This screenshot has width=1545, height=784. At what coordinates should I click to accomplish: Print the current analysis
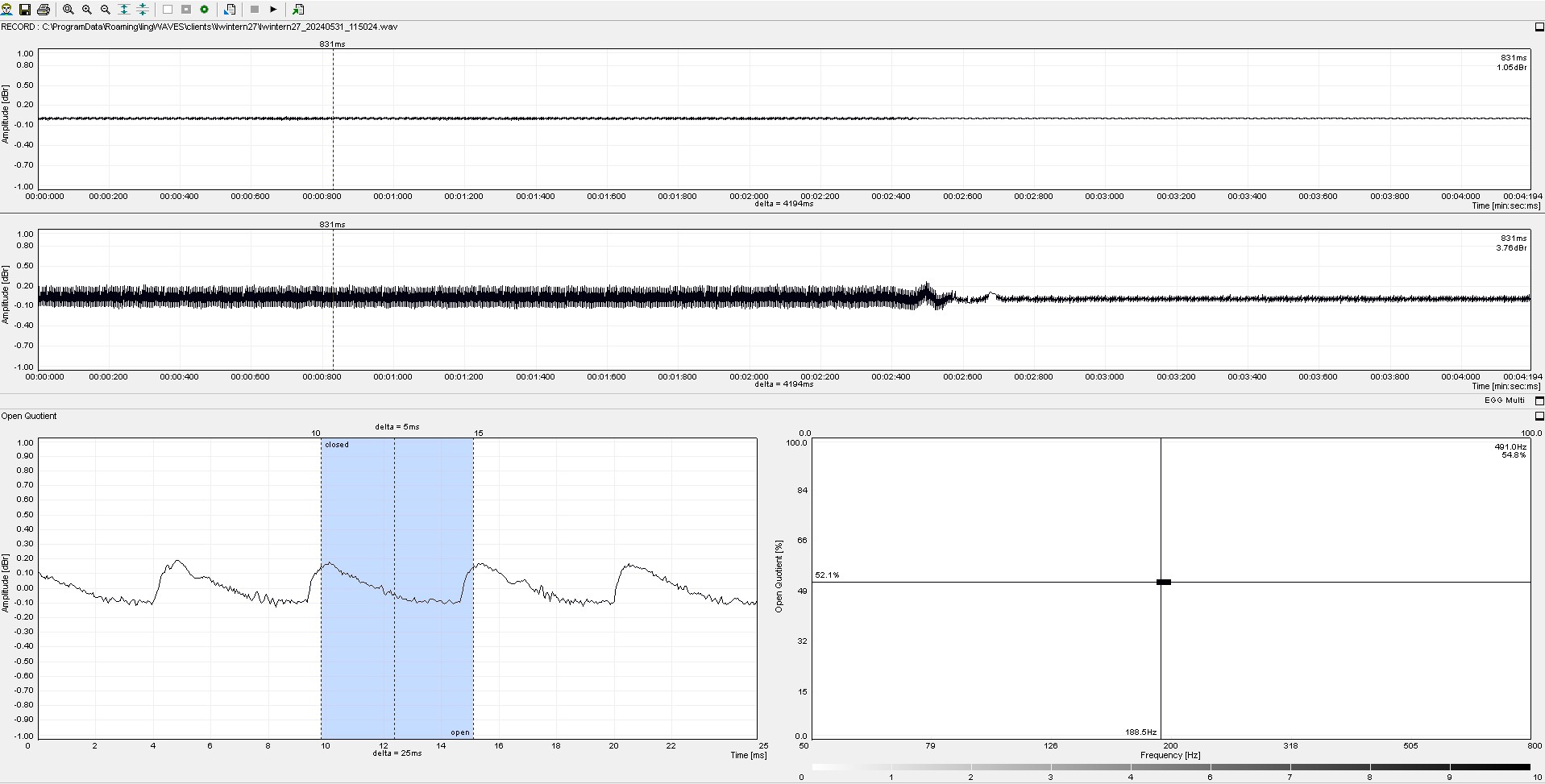[44, 10]
